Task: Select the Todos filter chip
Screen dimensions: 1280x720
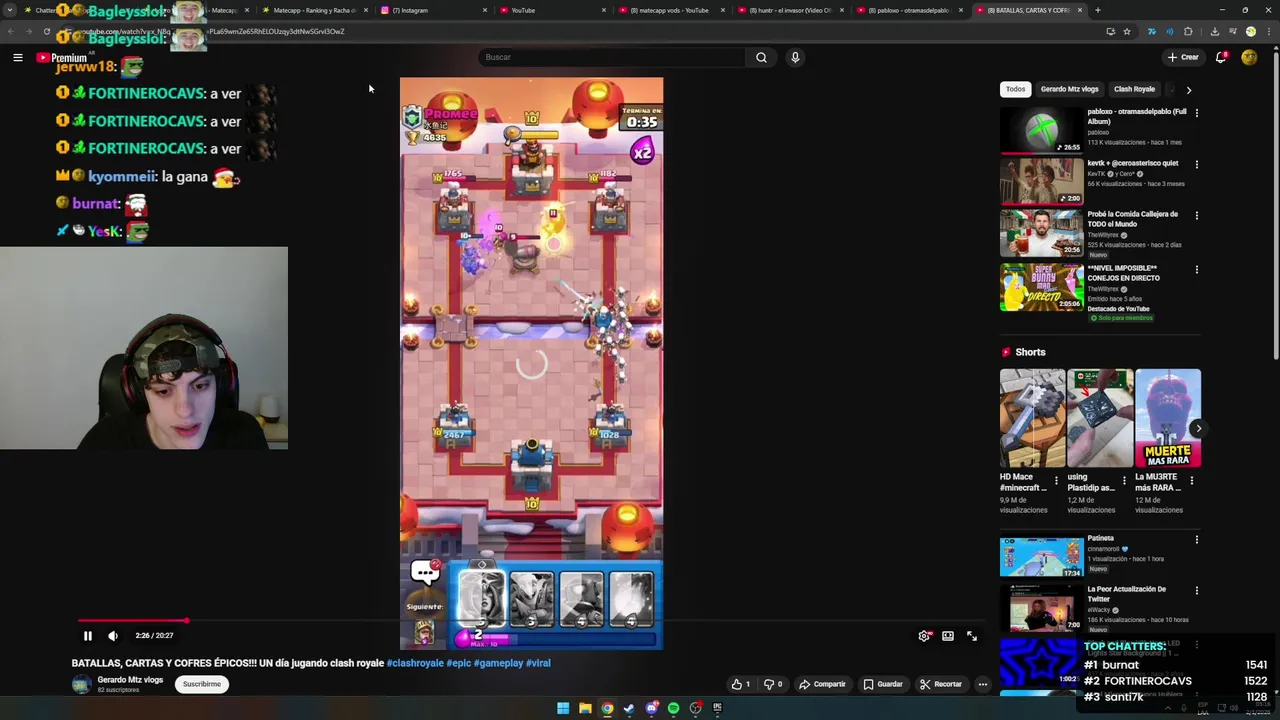Action: [1015, 89]
